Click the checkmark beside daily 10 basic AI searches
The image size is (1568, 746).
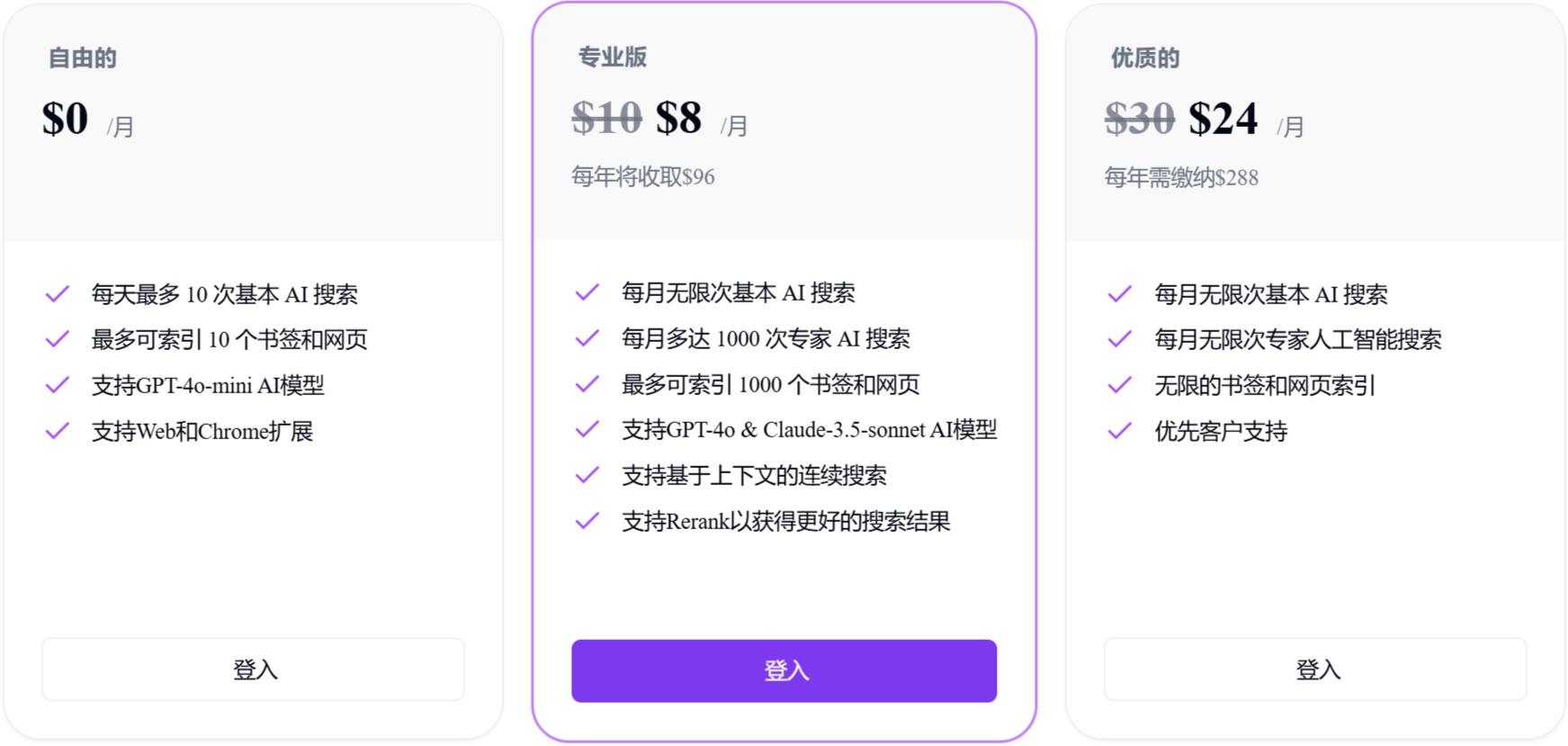coord(58,292)
